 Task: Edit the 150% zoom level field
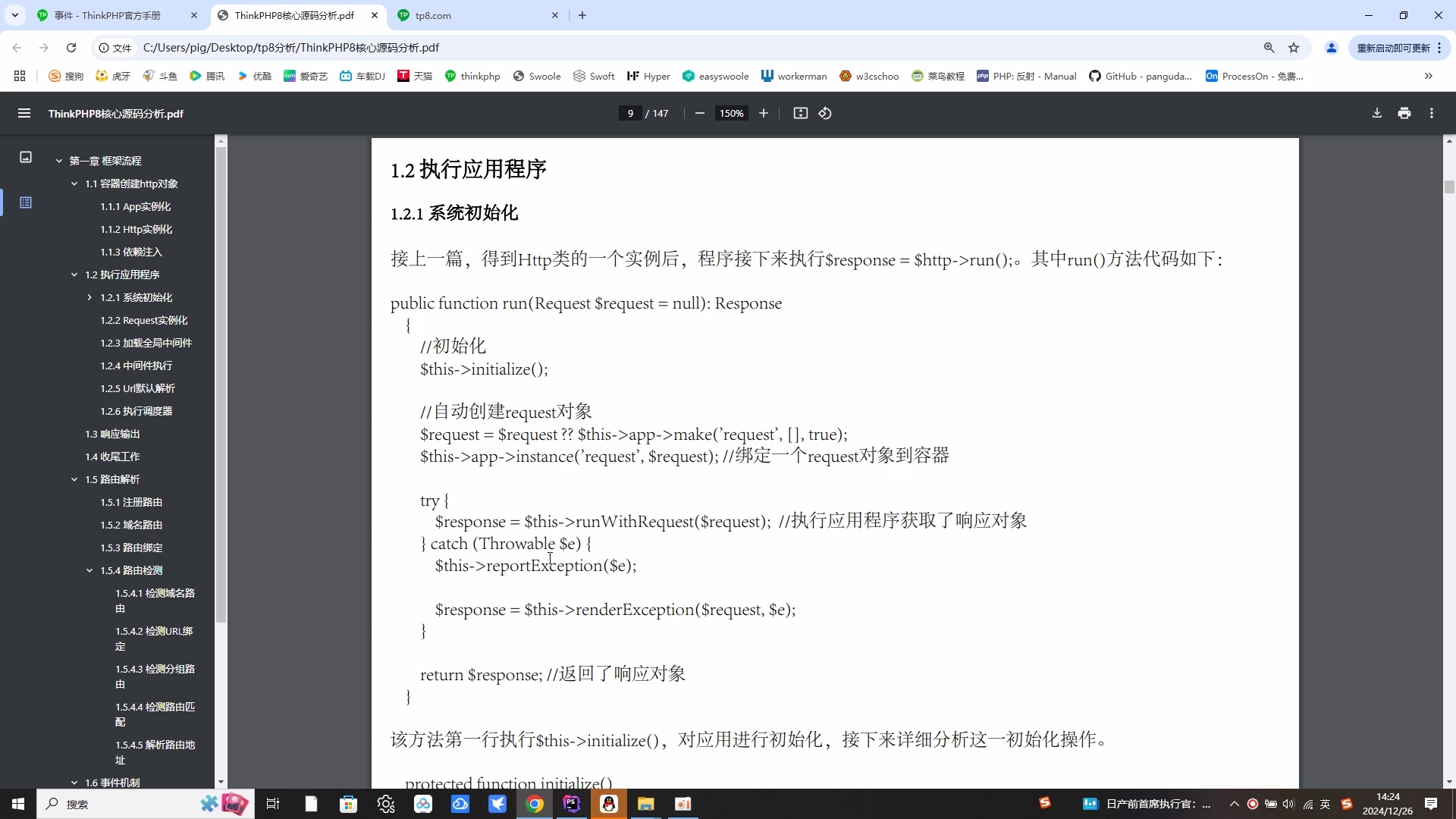click(732, 113)
